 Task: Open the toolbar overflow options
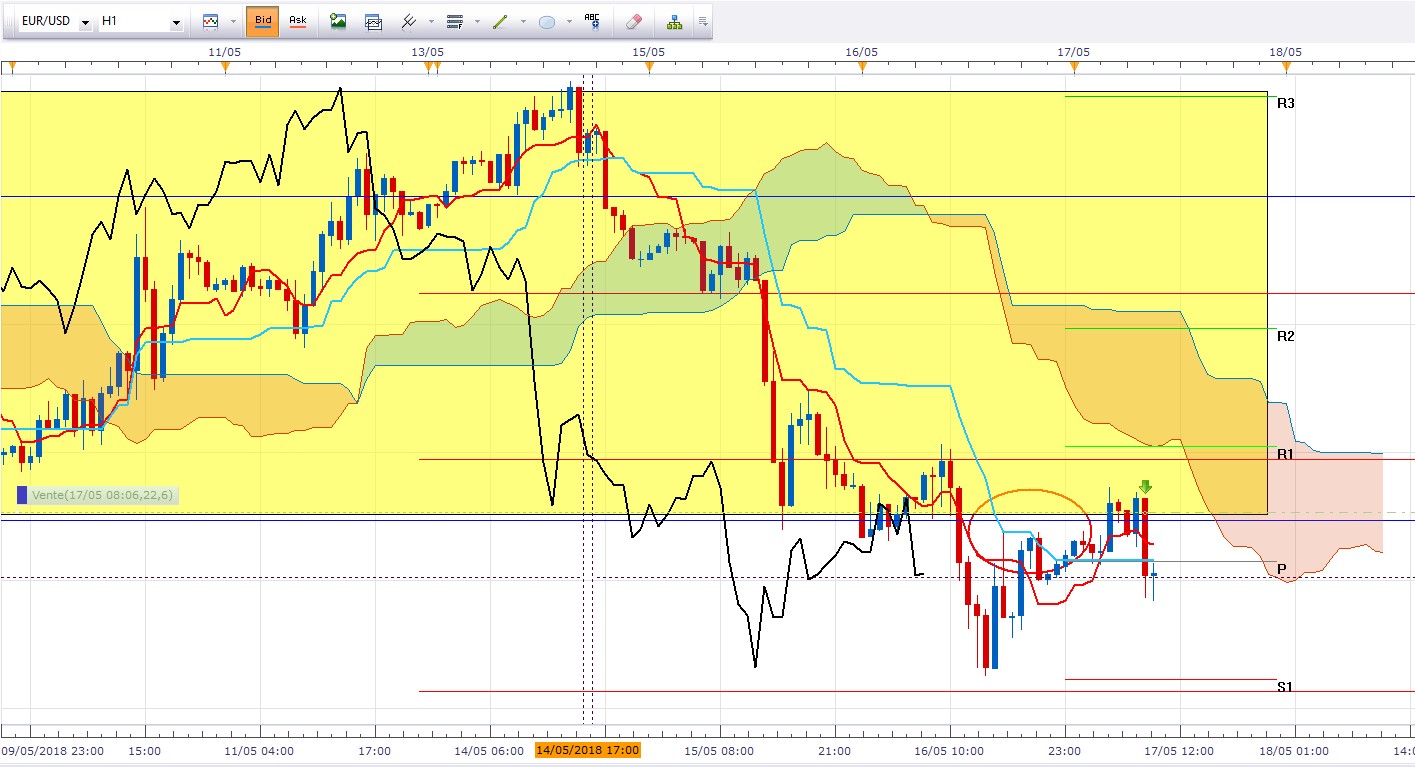pyautogui.click(x=702, y=21)
